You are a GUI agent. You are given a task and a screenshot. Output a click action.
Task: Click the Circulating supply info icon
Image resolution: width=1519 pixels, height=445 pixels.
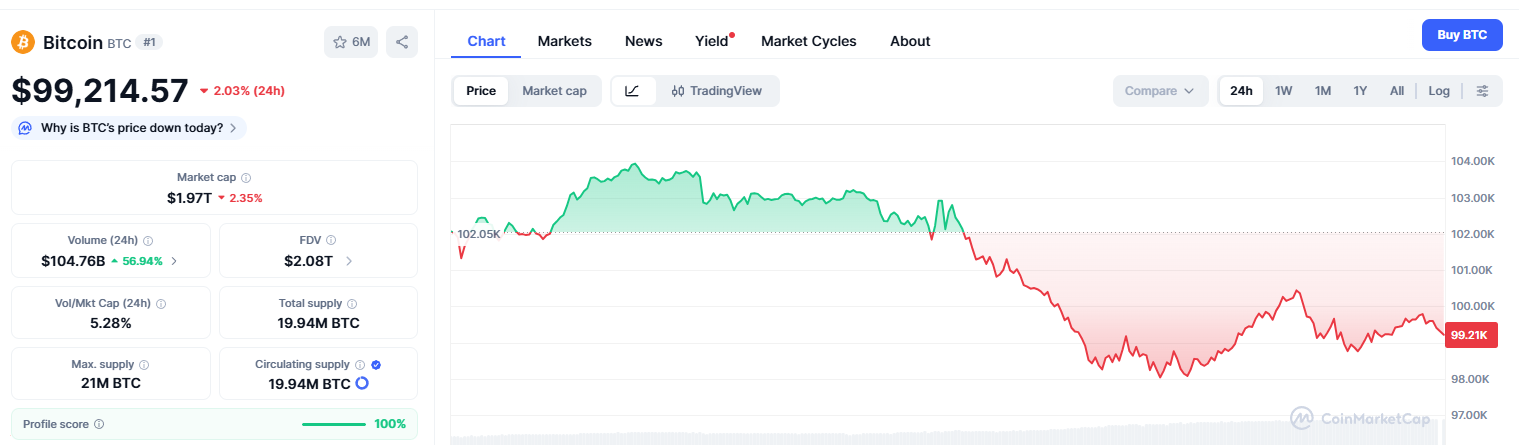click(x=359, y=365)
